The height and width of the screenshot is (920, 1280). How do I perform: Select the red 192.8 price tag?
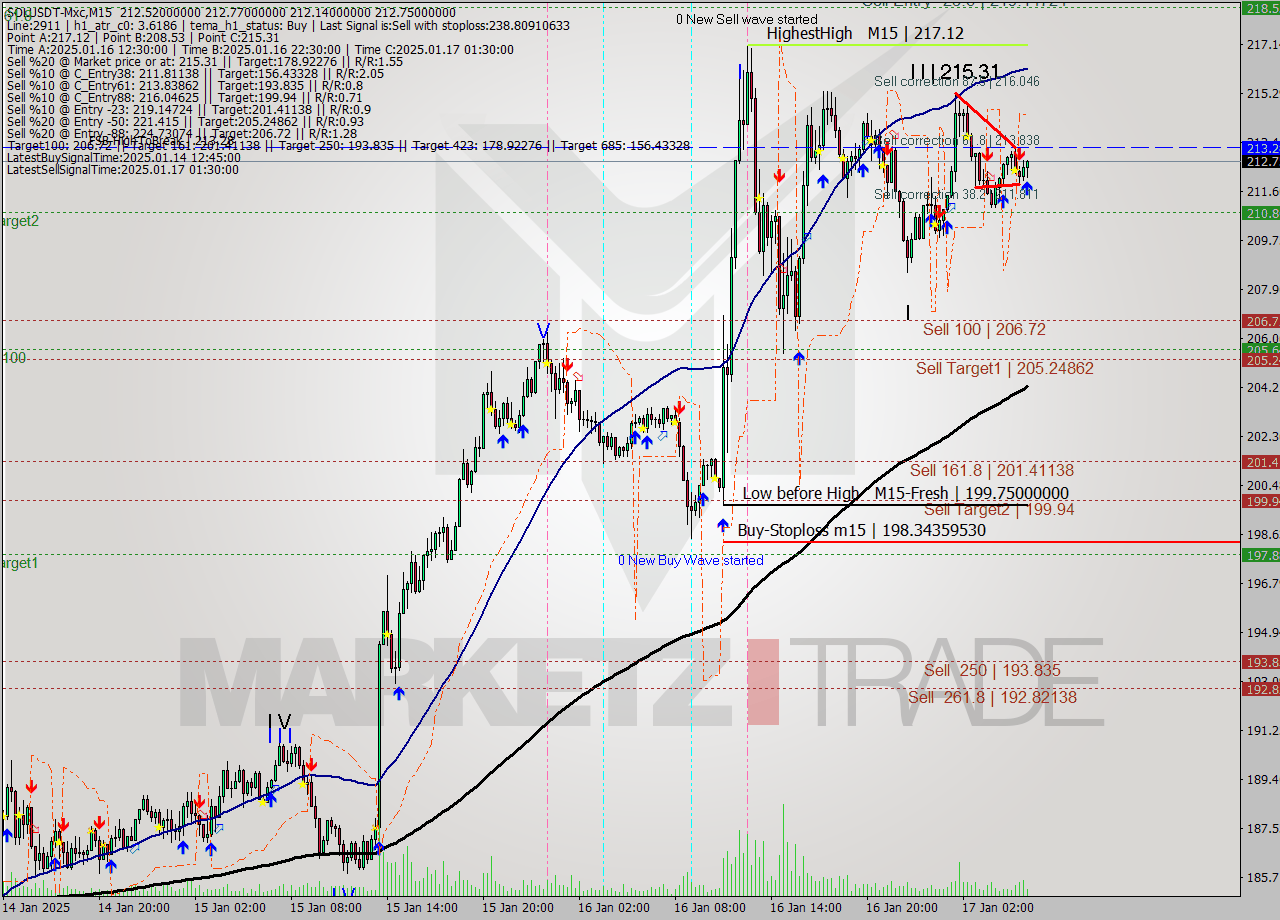(x=1261, y=689)
